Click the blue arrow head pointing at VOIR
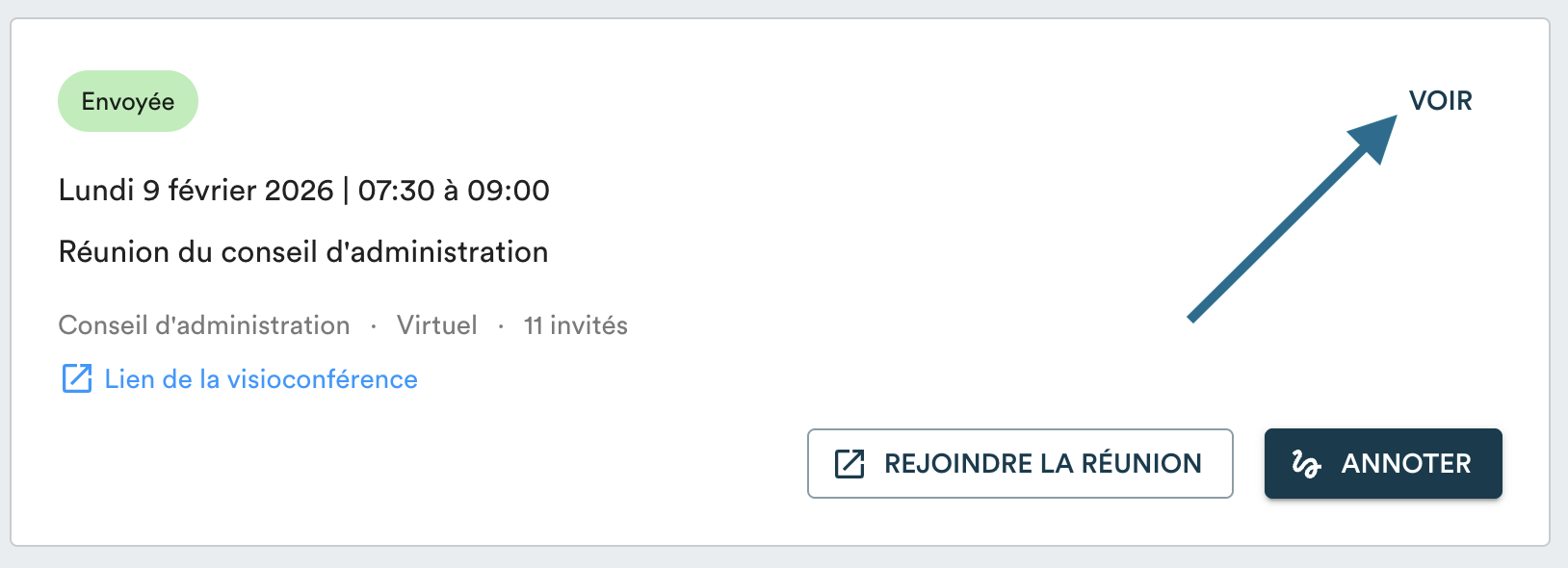The height and width of the screenshot is (568, 1568). tap(1374, 137)
